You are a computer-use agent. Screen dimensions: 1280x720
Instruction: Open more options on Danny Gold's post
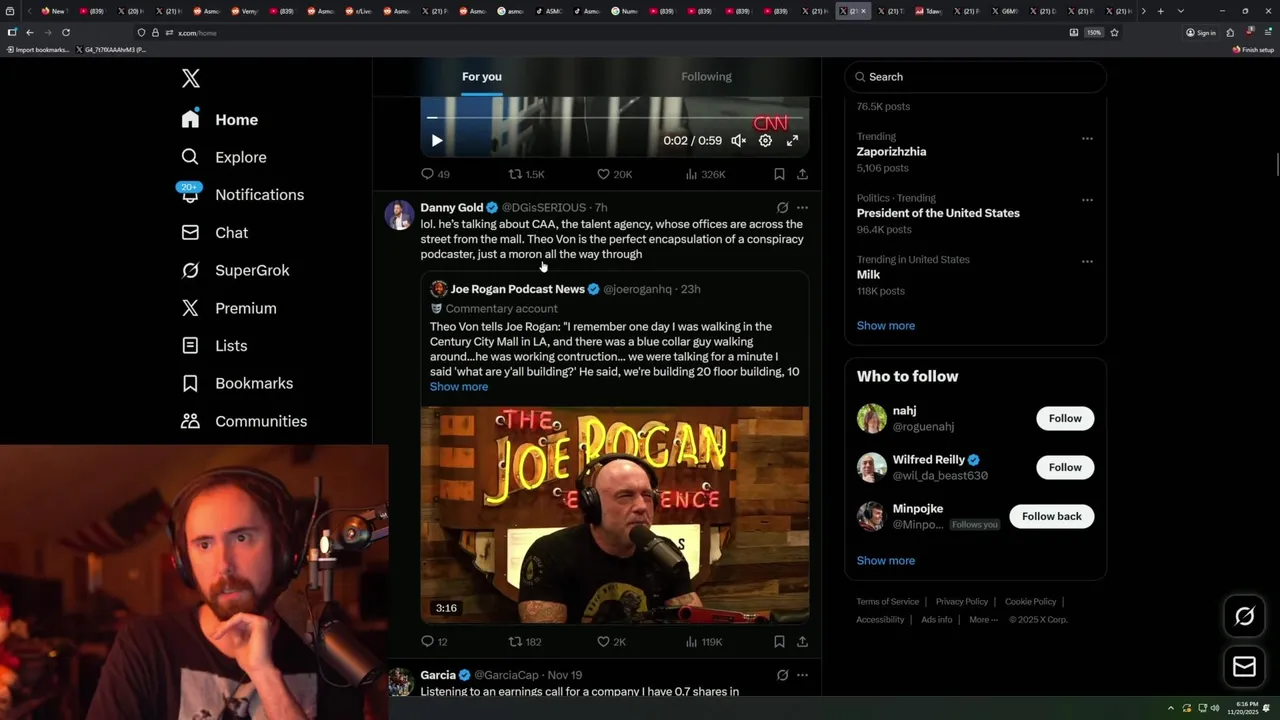click(x=802, y=208)
